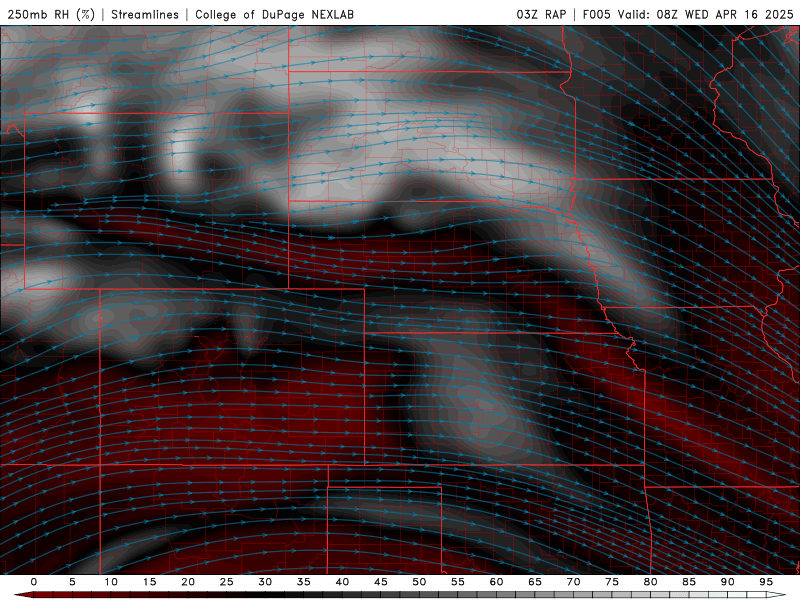The image size is (800, 600).
Task: Click the '40' label on color scale
Action: click(342, 582)
